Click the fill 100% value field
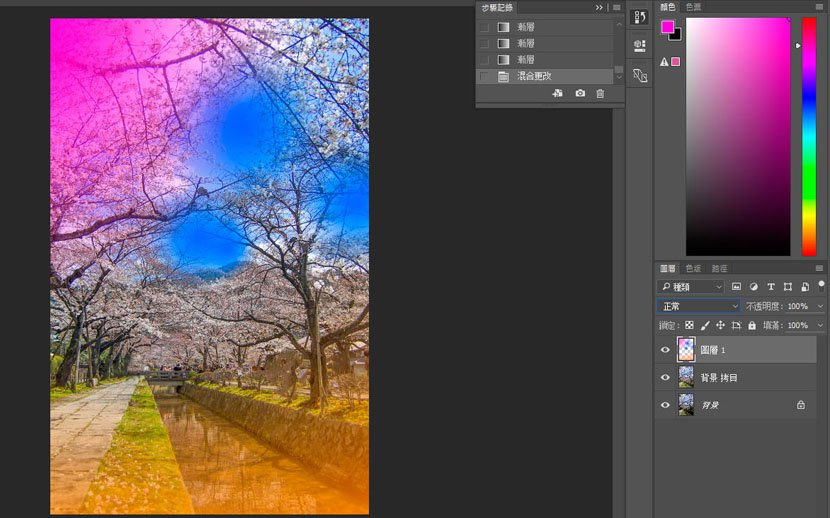 point(799,325)
